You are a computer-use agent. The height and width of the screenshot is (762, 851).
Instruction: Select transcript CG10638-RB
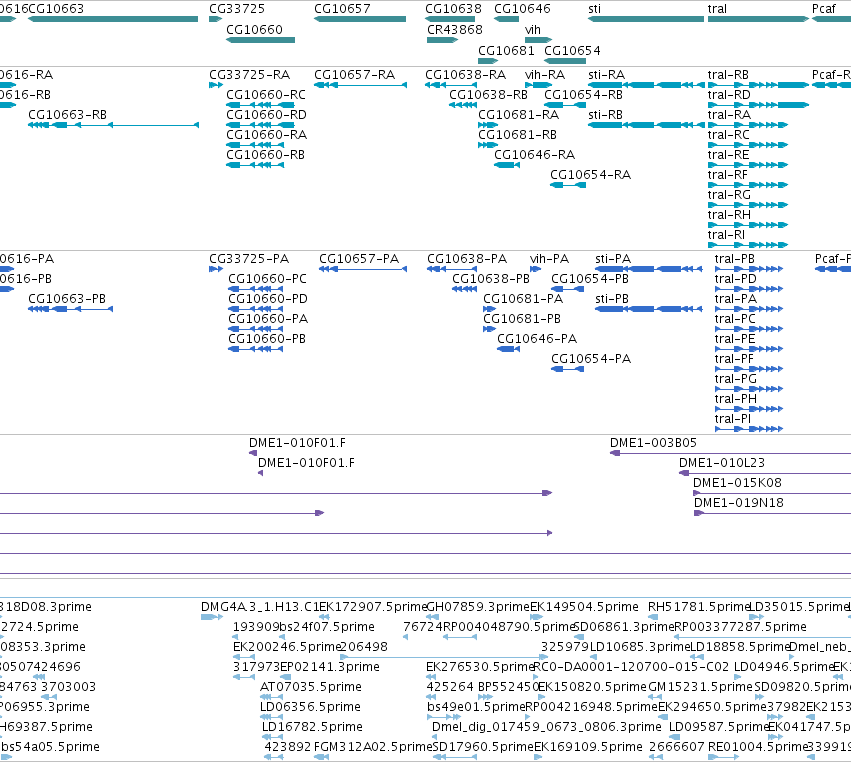click(463, 105)
